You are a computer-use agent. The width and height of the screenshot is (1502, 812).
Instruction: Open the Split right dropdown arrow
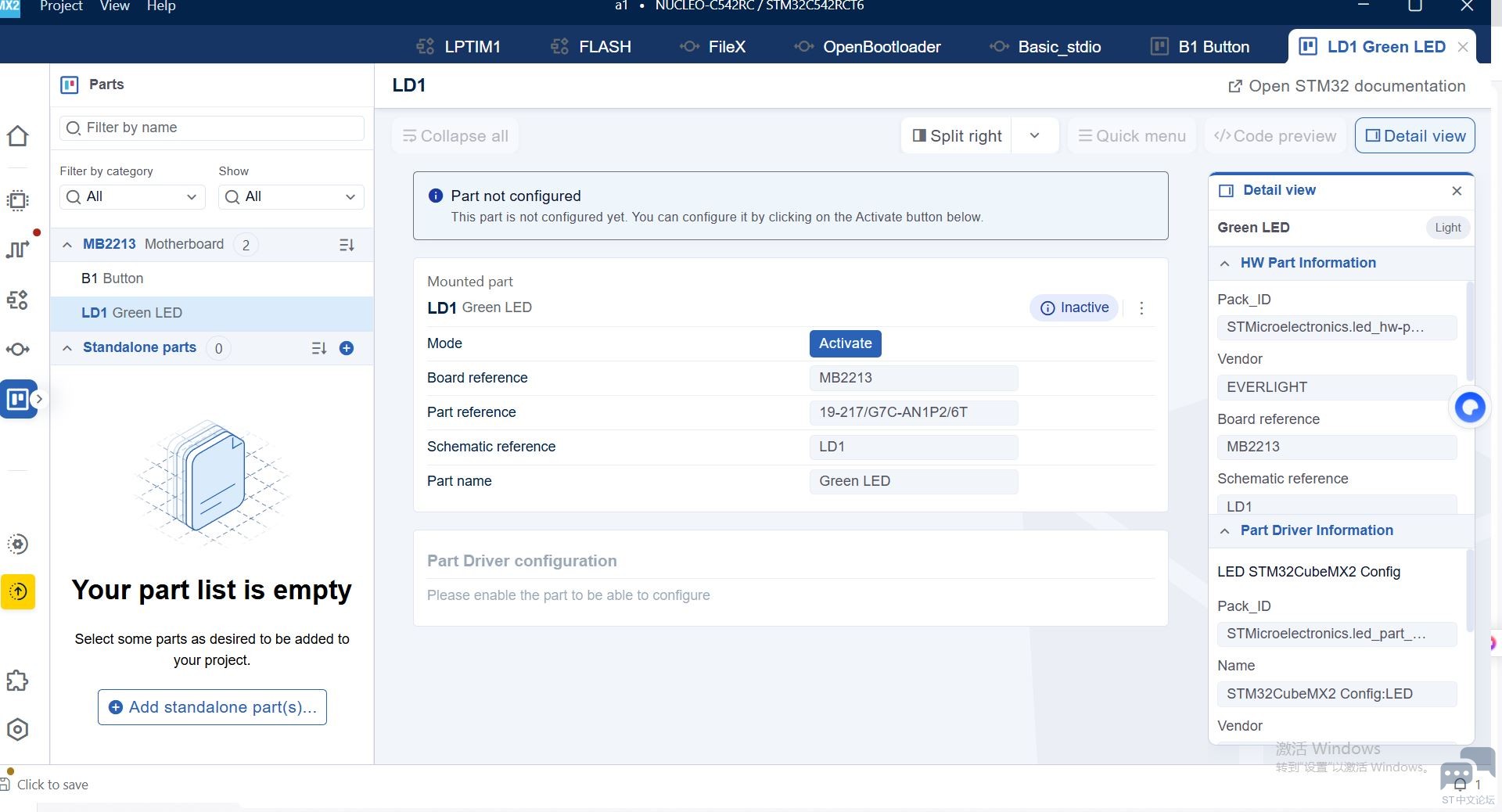tap(1035, 136)
